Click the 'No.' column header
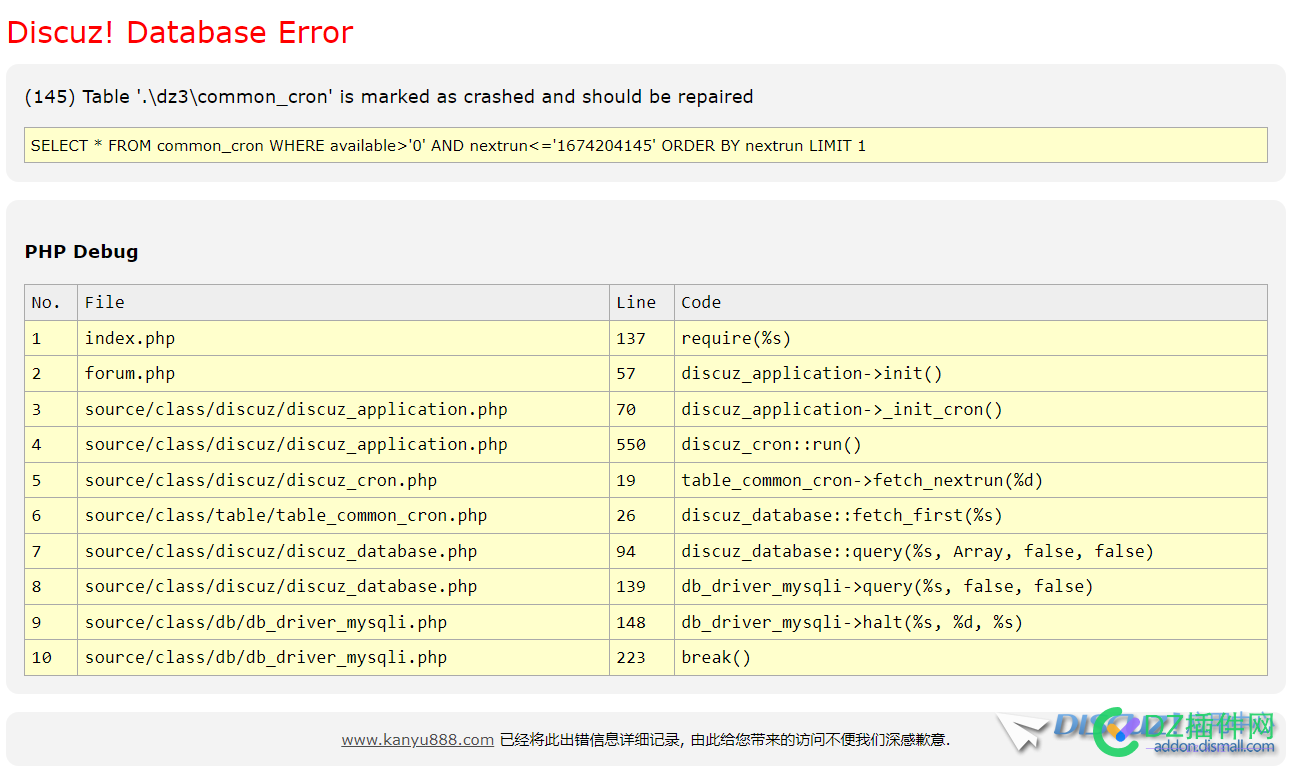Viewport: 1293px width, 772px height. tap(51, 302)
